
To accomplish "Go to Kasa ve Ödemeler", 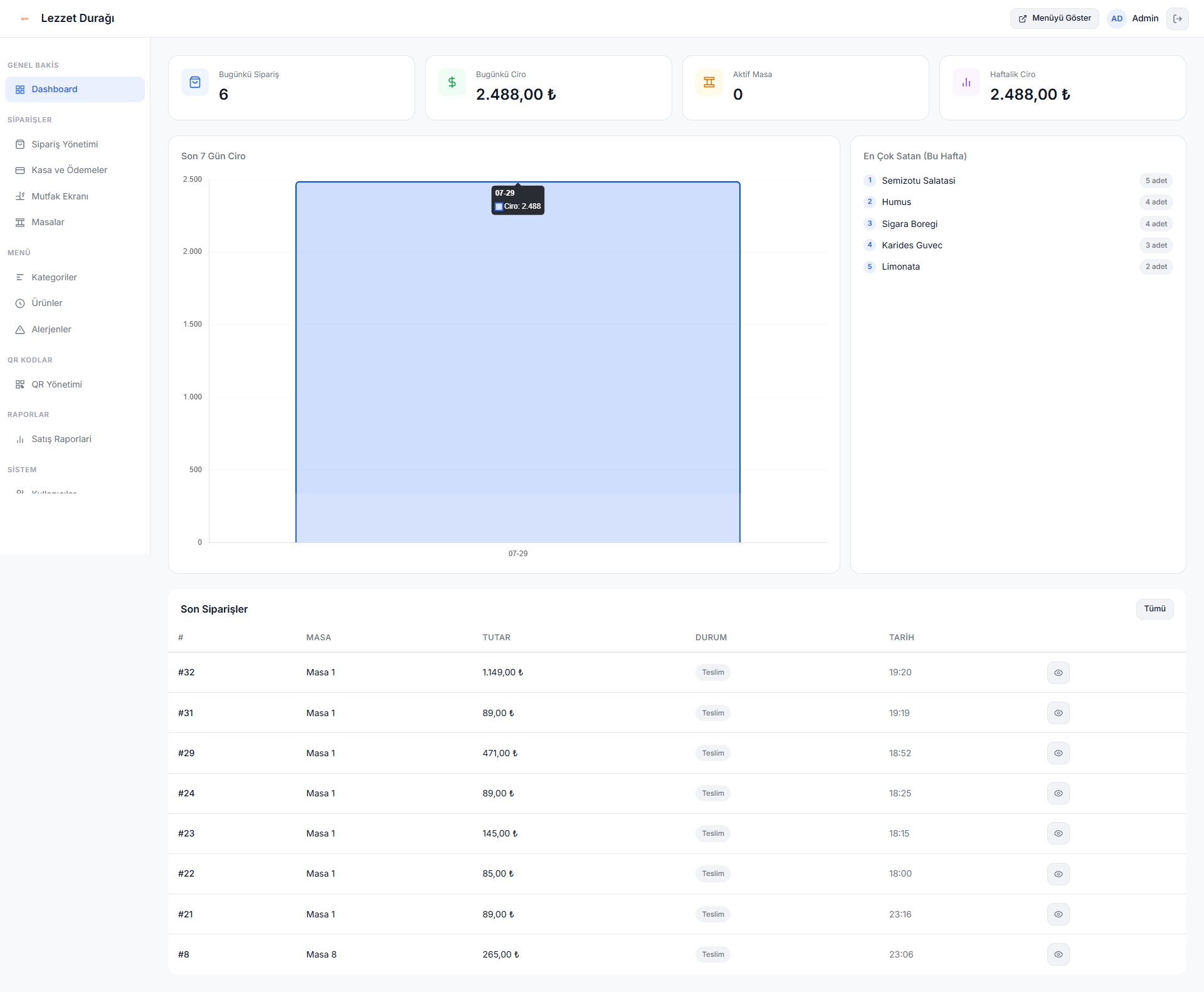I will point(75,171).
